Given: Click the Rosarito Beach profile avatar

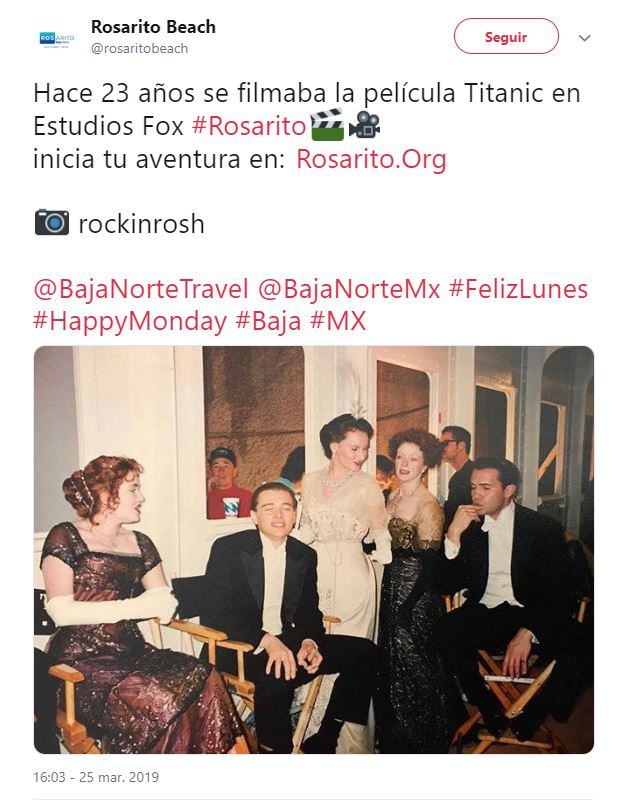Looking at the screenshot, I should click(x=57, y=38).
